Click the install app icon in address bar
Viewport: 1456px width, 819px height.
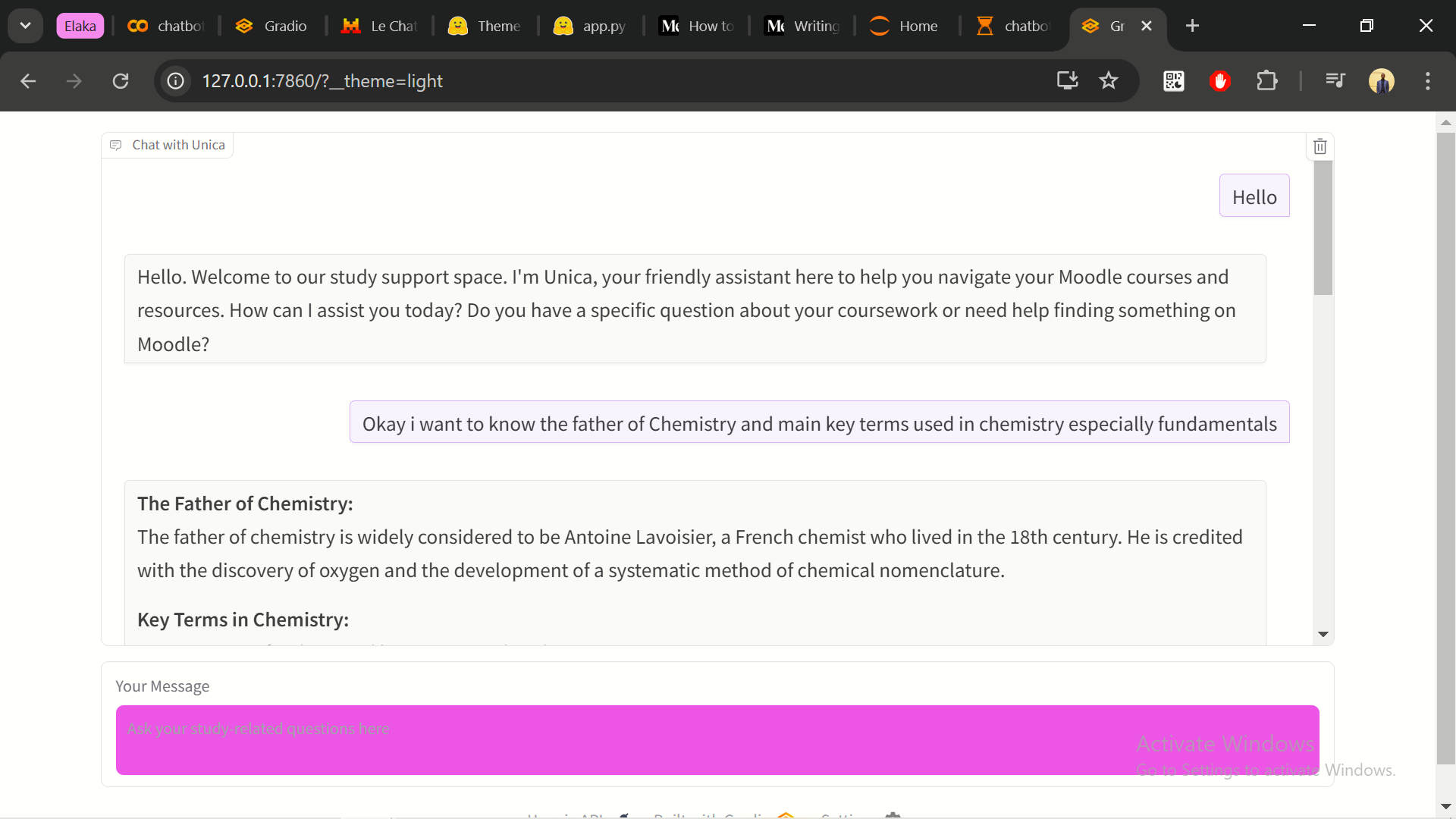pyautogui.click(x=1067, y=81)
